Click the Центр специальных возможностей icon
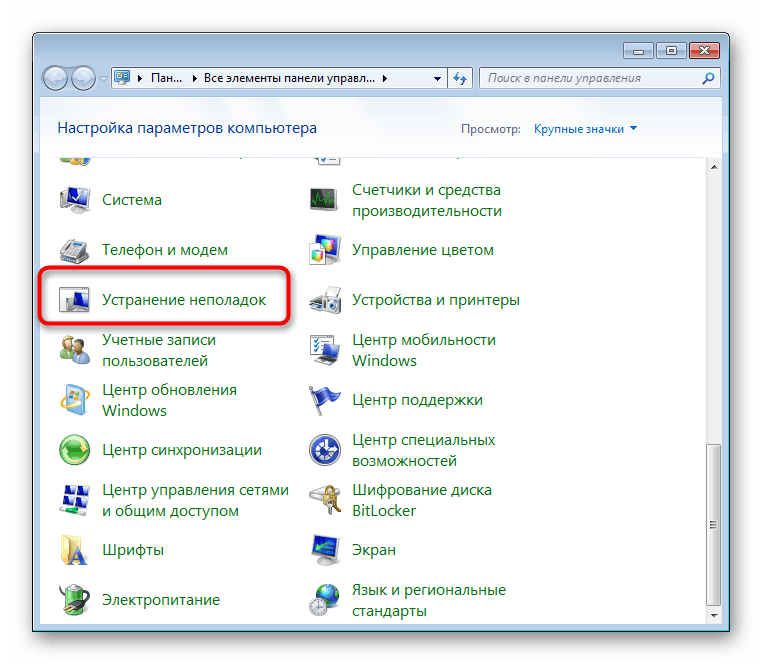 [325, 450]
